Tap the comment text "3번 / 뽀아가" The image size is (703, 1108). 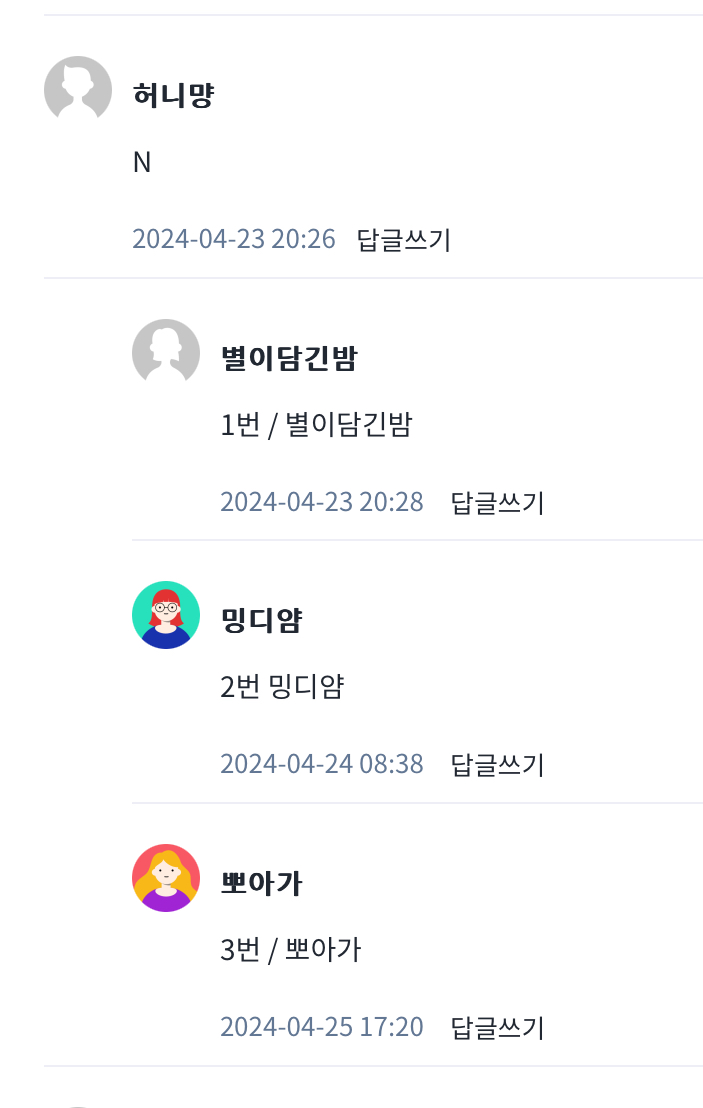click(290, 949)
